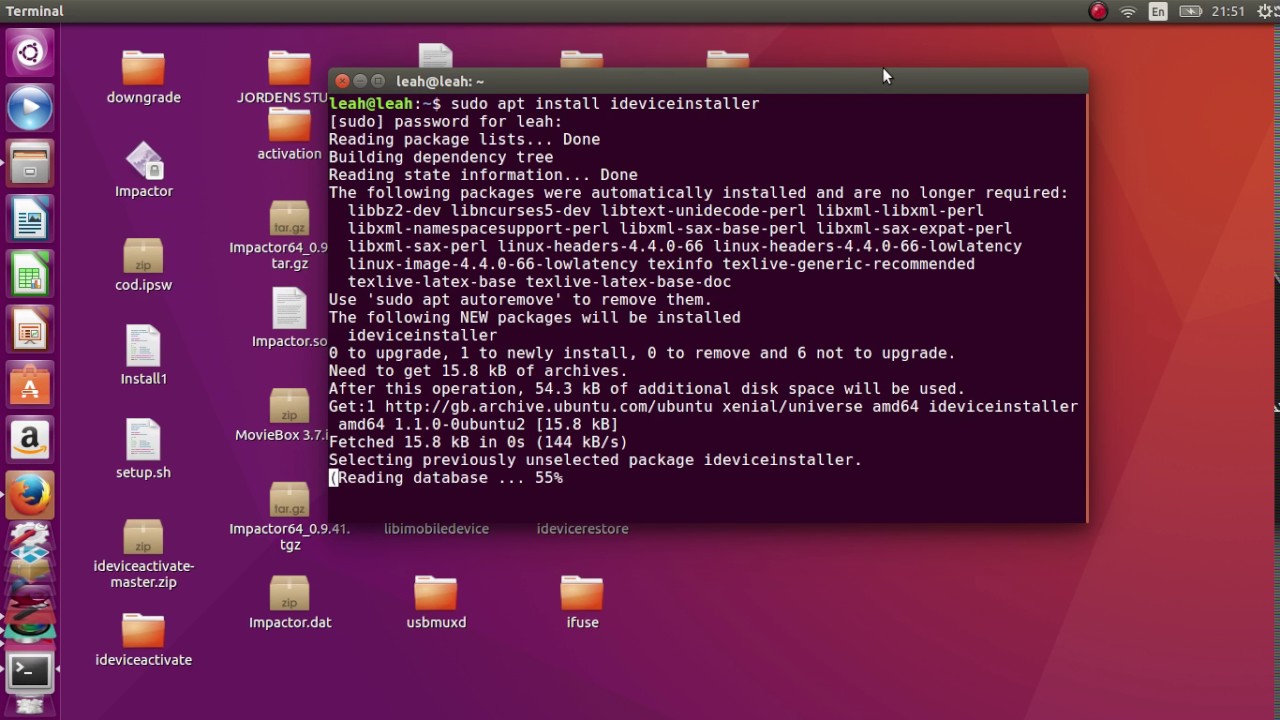The height and width of the screenshot is (720, 1280).
Task: Click the '[sudo] password for leah:' line
Action: (445, 122)
